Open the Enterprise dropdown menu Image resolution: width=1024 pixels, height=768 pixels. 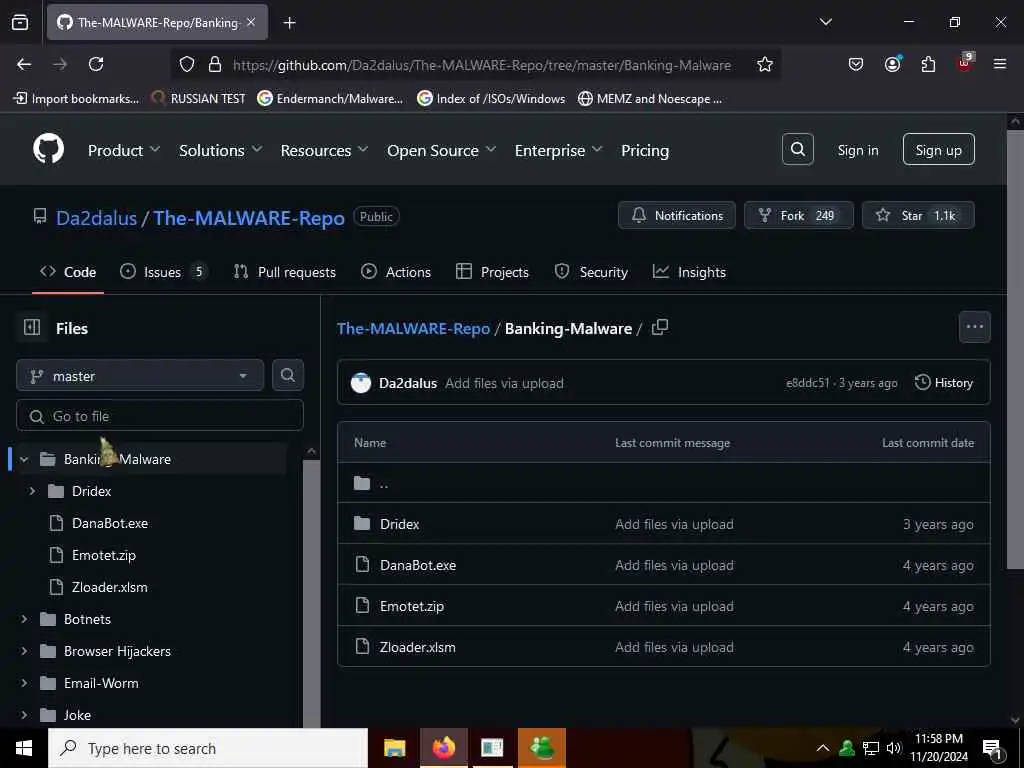558,150
